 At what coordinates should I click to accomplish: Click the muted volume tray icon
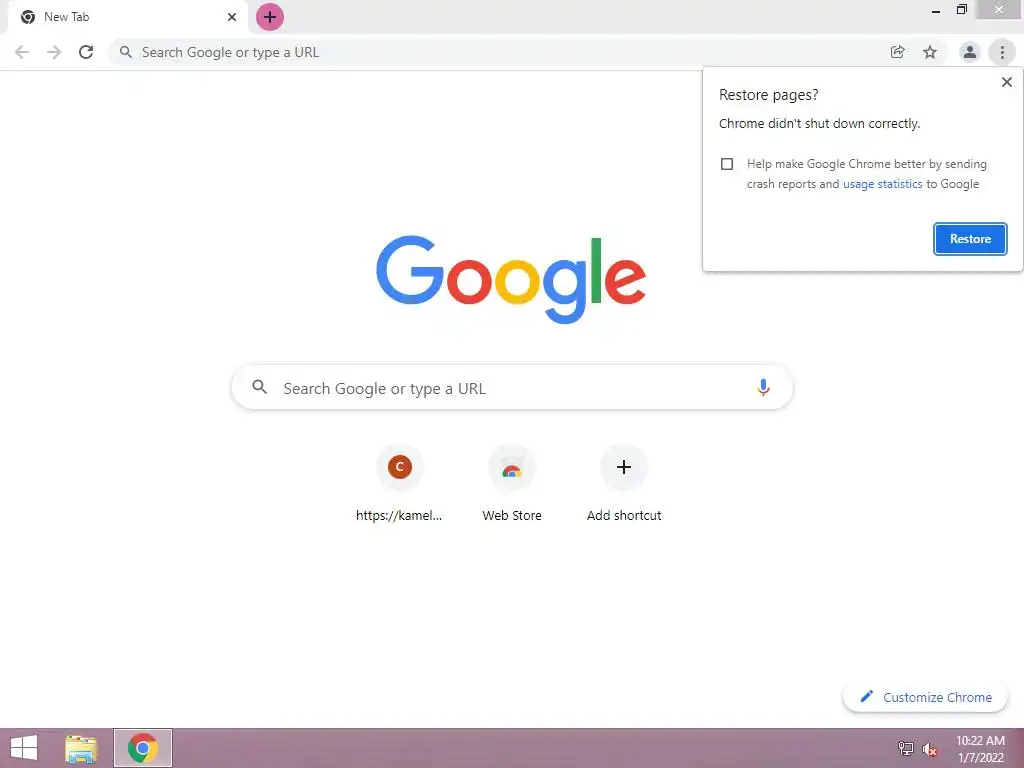pyautogui.click(x=929, y=749)
